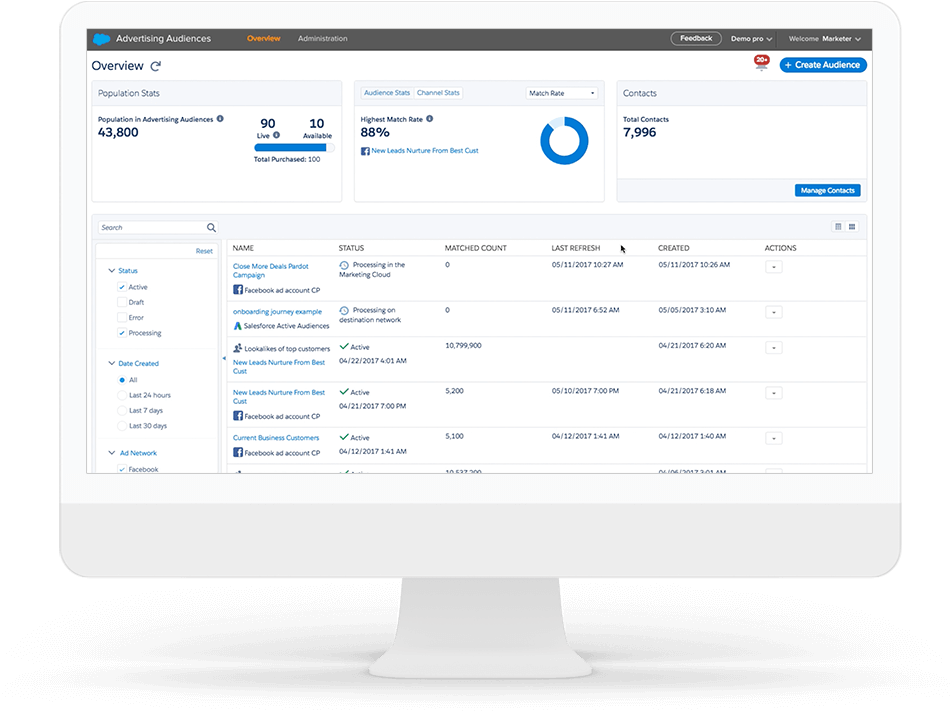Uncheck the Processing status filter
This screenshot has width=952, height=712.
(122, 333)
